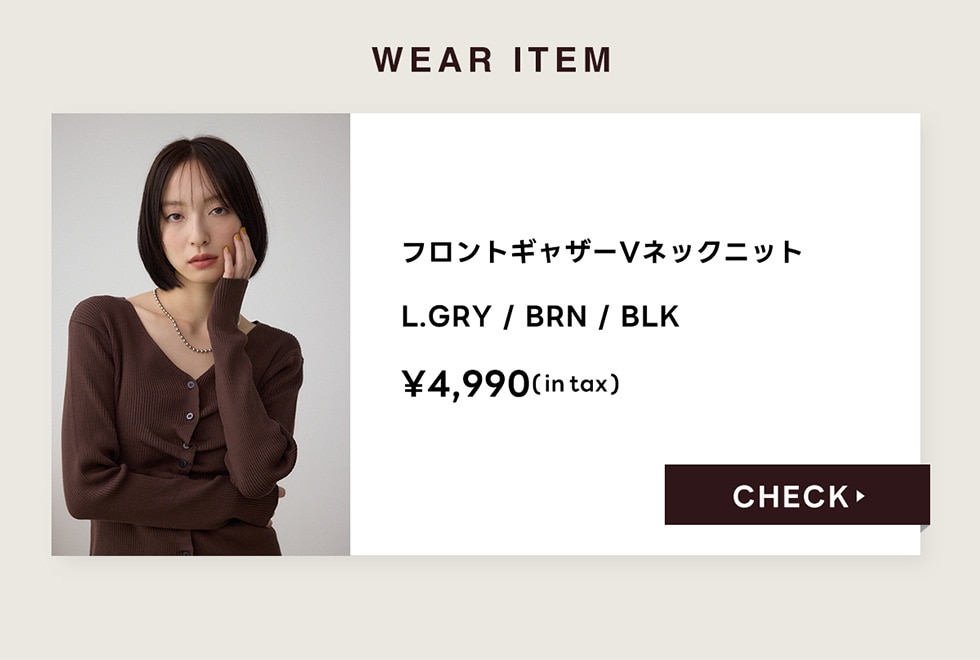Viewport: 980px width, 660px height.
Task: Select the L.GRY color option text
Action: click(x=446, y=316)
